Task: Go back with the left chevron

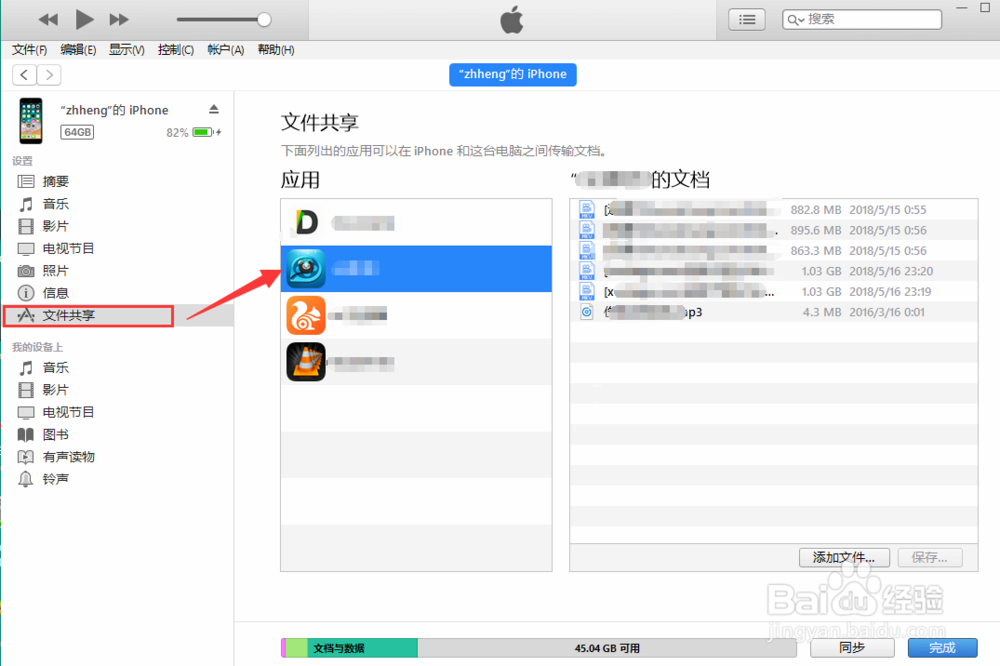Action: point(24,75)
